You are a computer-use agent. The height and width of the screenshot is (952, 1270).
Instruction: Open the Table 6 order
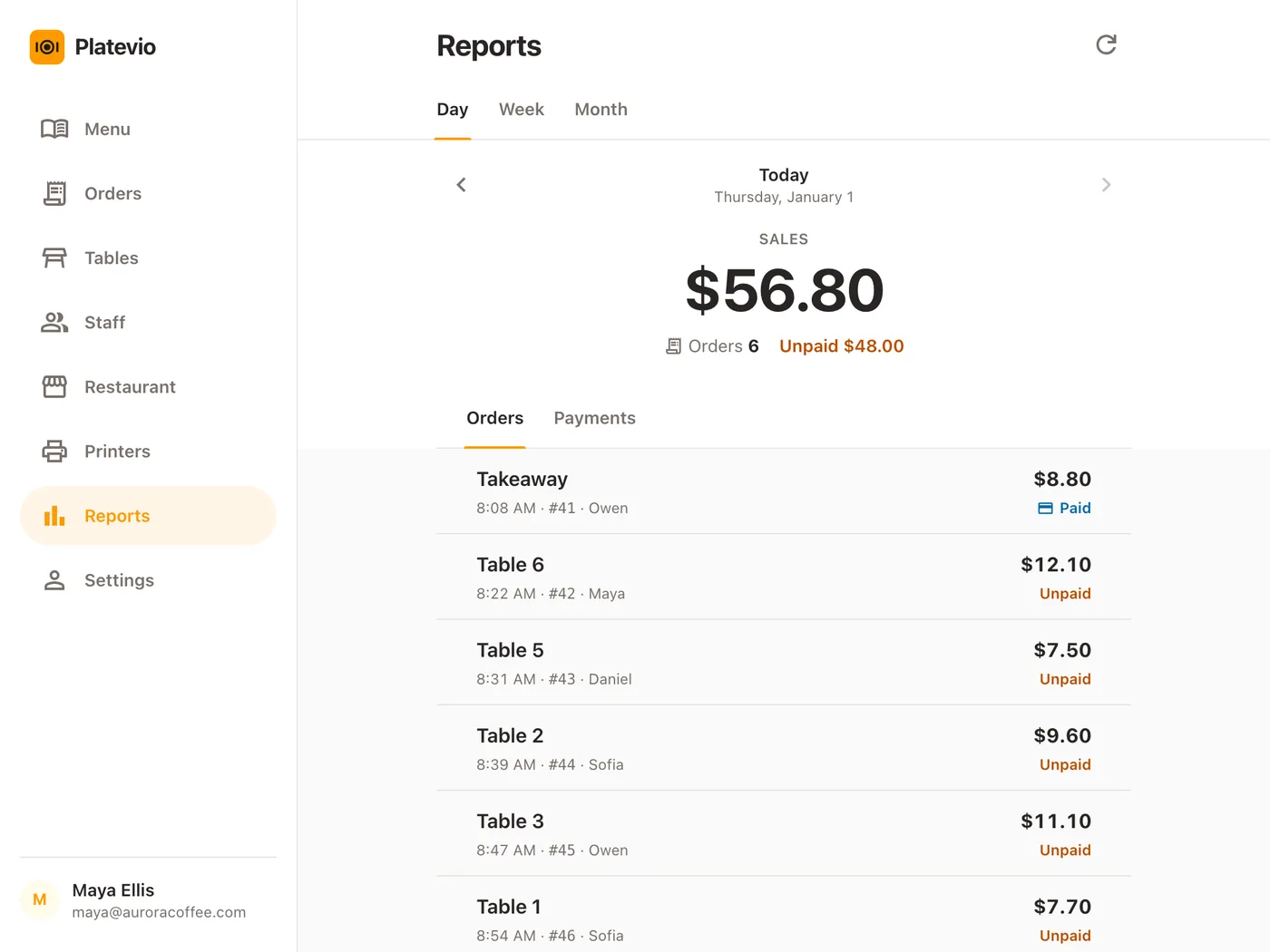(784, 577)
